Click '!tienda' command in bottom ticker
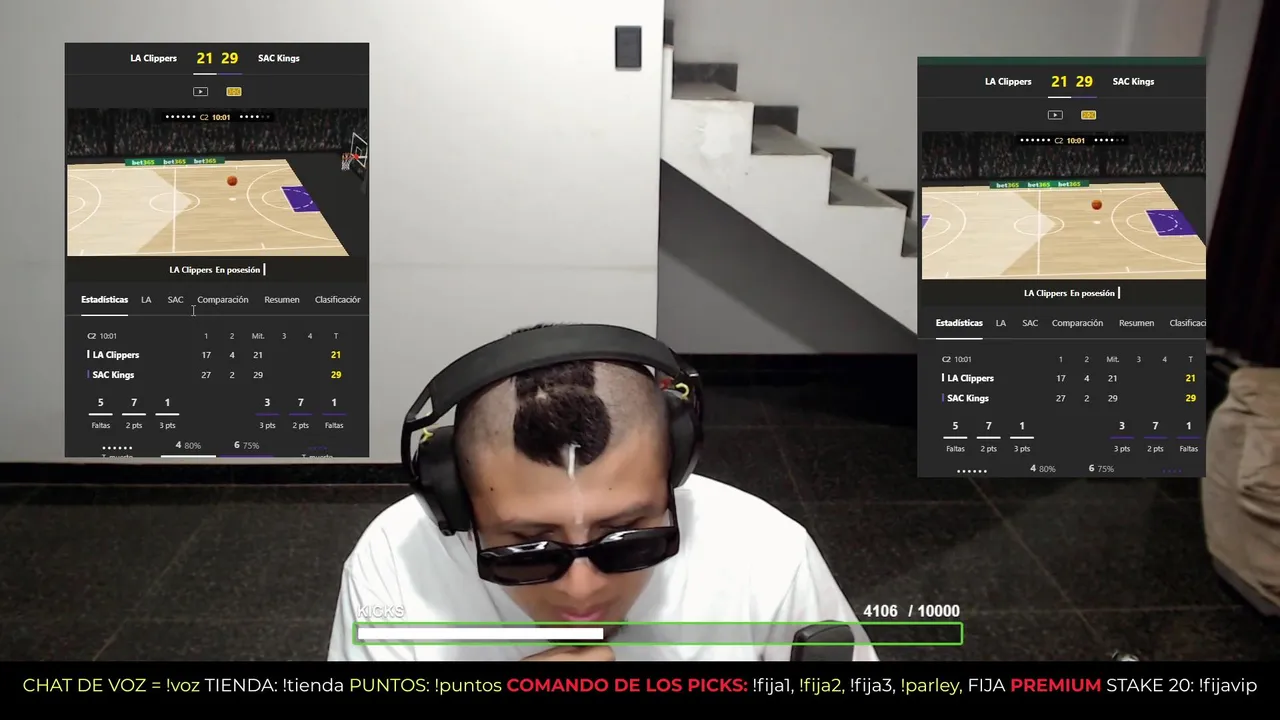1280x720 pixels. coord(314,686)
